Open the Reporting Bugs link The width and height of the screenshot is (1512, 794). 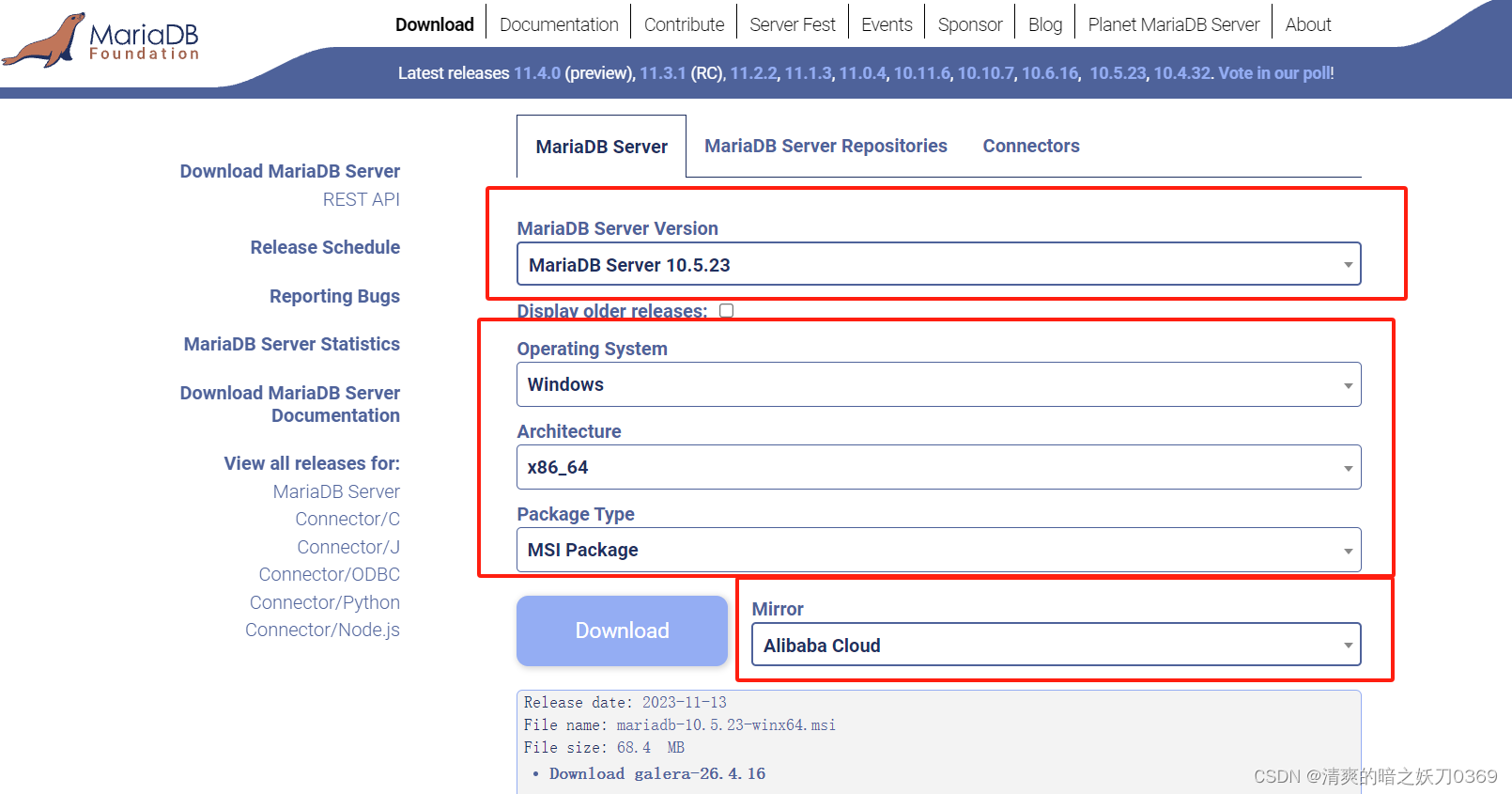pyautogui.click(x=334, y=296)
